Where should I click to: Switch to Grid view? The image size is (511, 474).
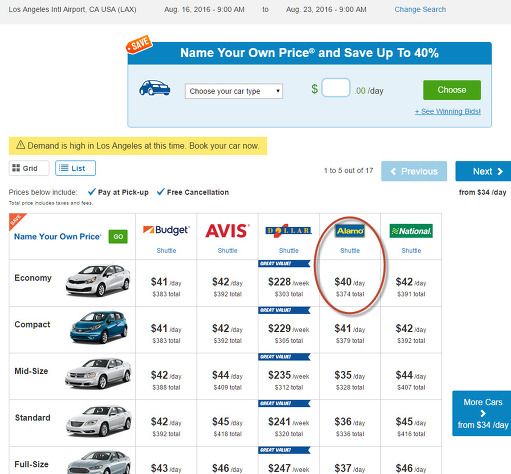click(x=29, y=168)
